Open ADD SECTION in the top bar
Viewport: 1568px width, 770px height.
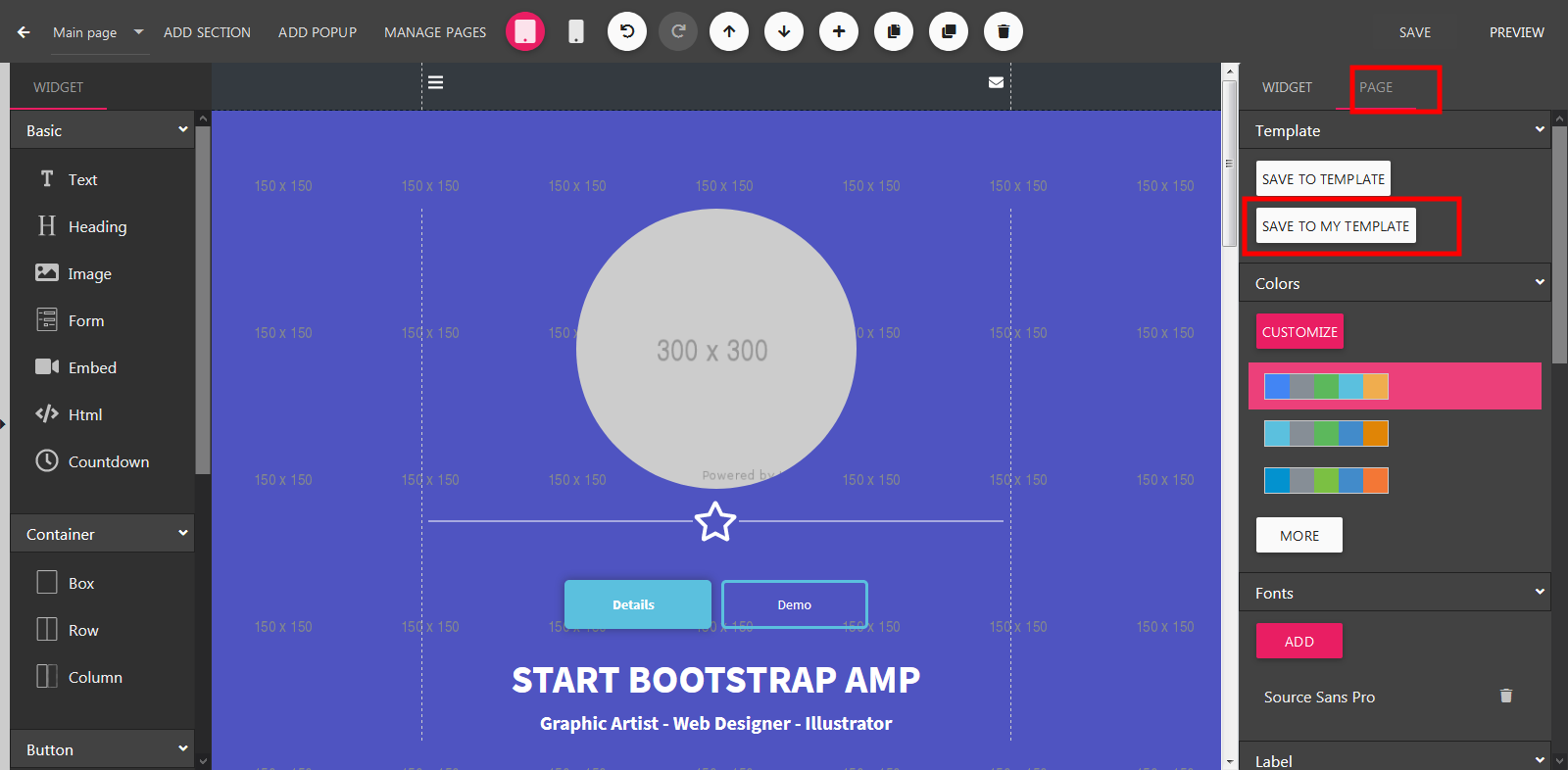(x=207, y=32)
